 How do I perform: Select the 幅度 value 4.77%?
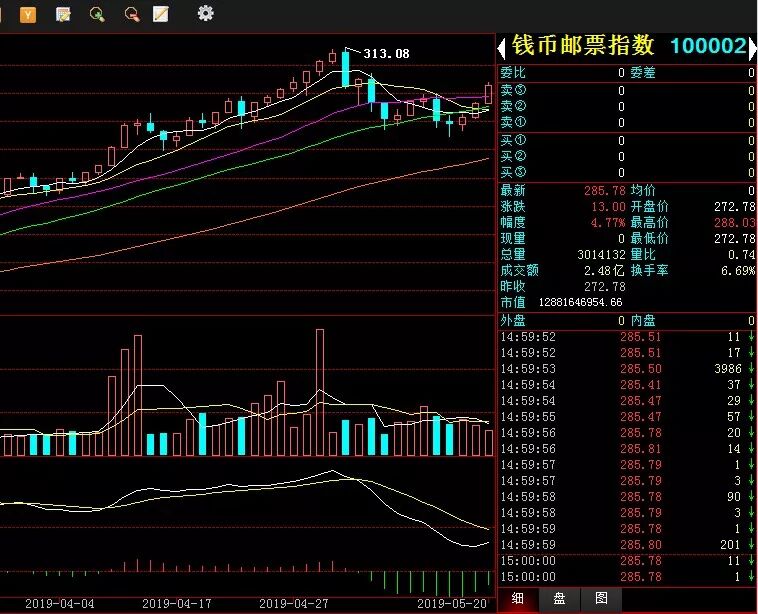click(608, 223)
